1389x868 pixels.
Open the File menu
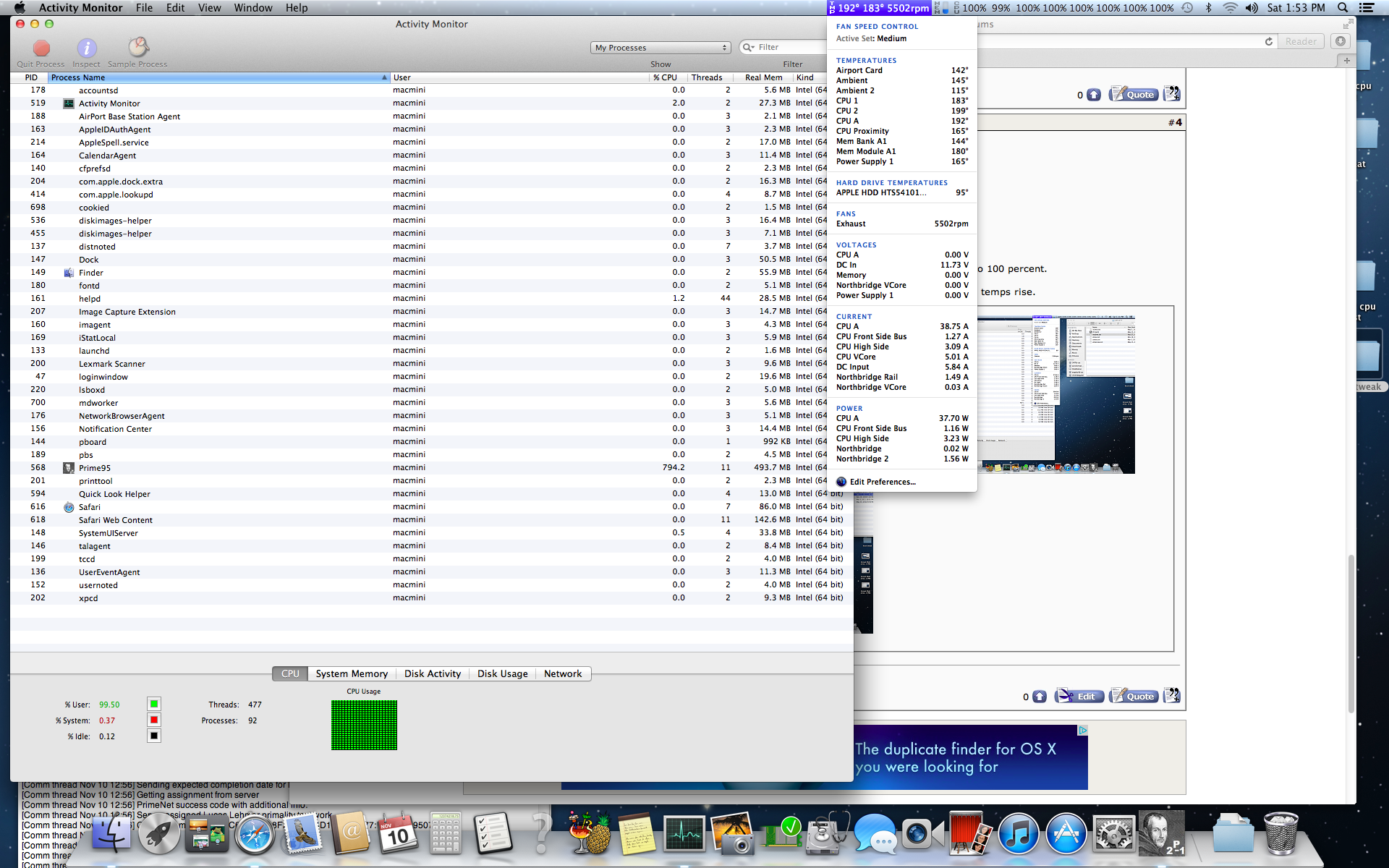(144, 8)
